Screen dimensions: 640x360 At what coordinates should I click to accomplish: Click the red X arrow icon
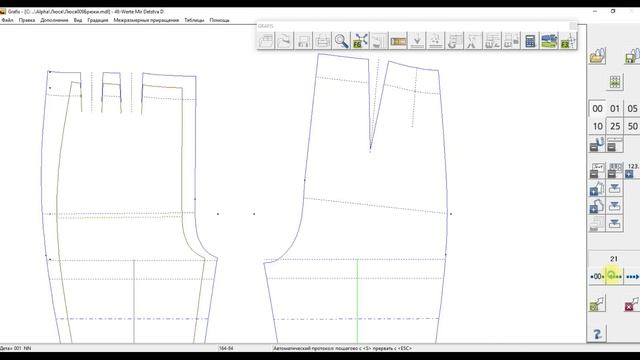coord(632,304)
